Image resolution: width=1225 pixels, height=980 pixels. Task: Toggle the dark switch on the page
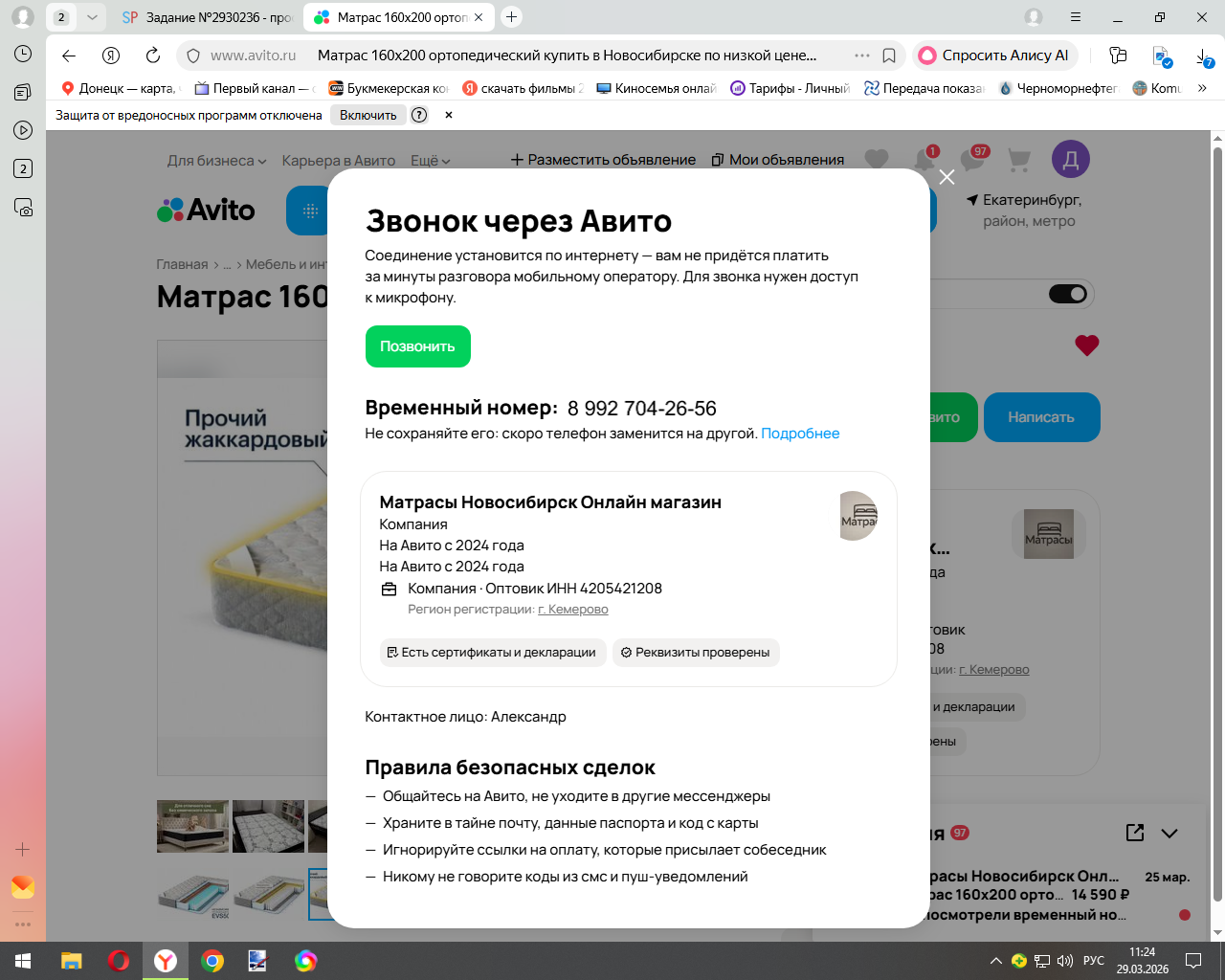click(x=1068, y=294)
